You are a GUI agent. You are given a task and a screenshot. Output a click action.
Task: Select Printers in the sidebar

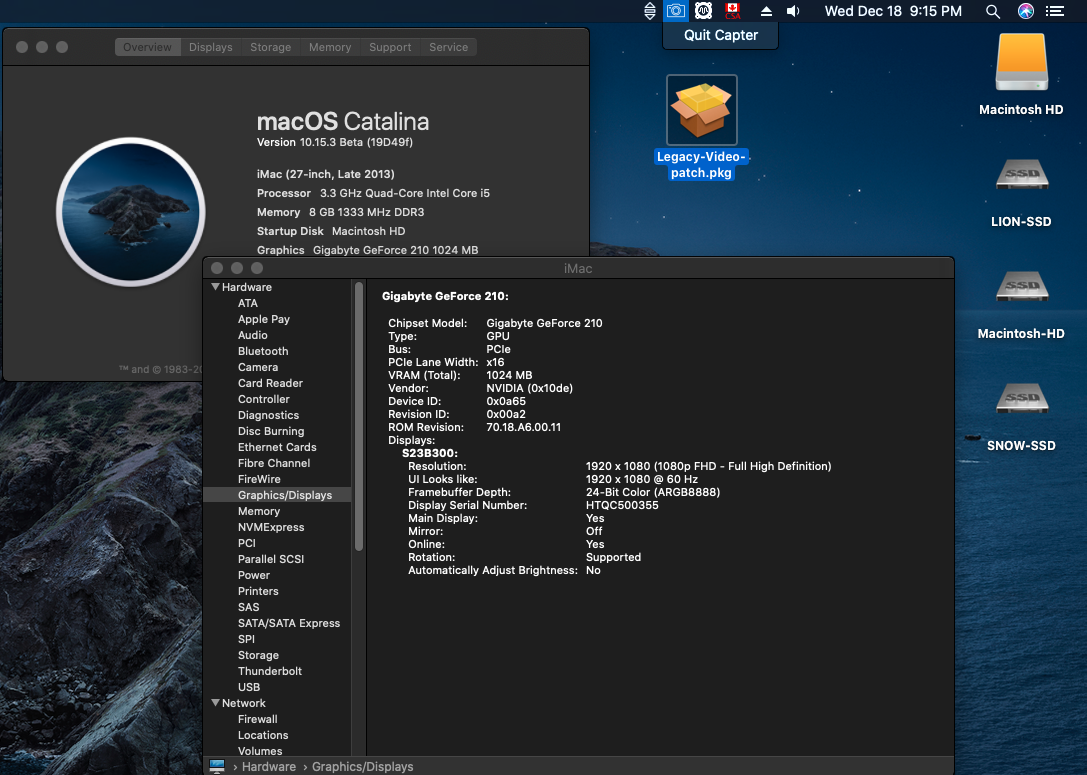(x=277, y=591)
